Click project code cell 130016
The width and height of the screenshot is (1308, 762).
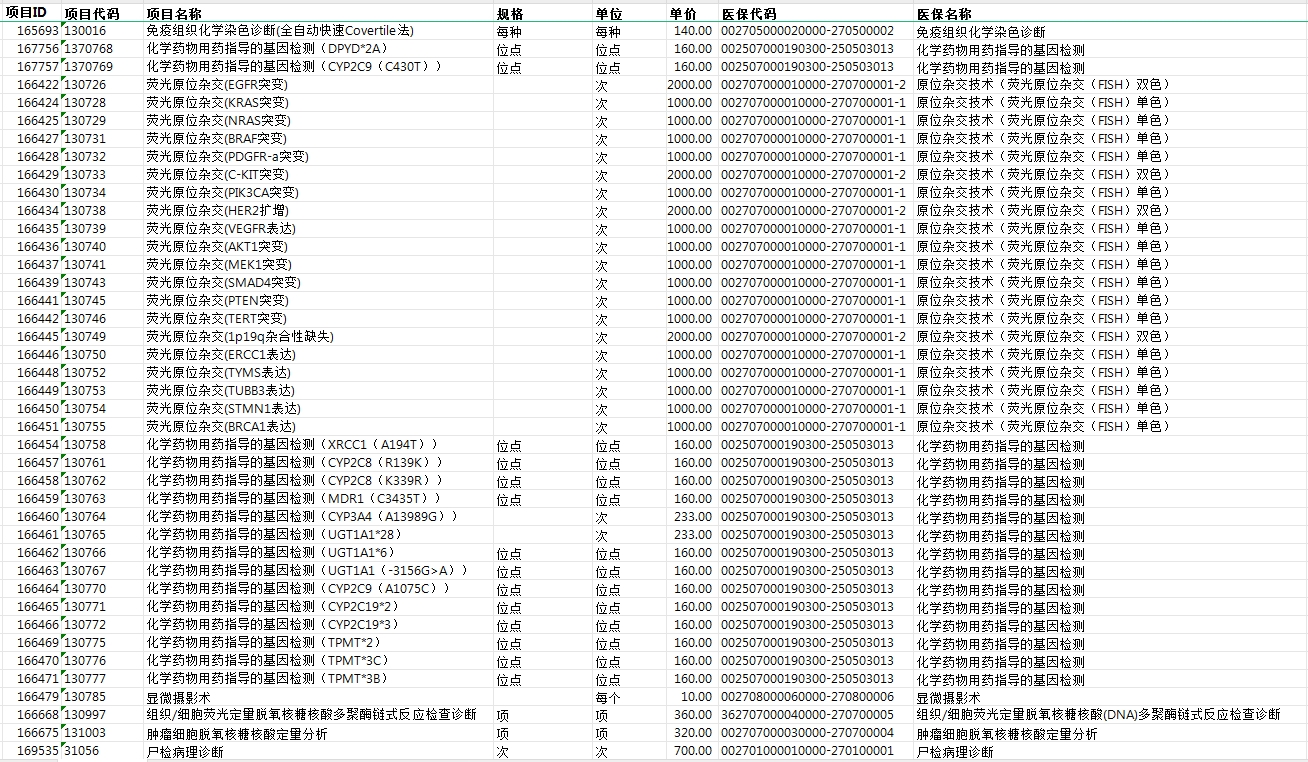(85, 31)
